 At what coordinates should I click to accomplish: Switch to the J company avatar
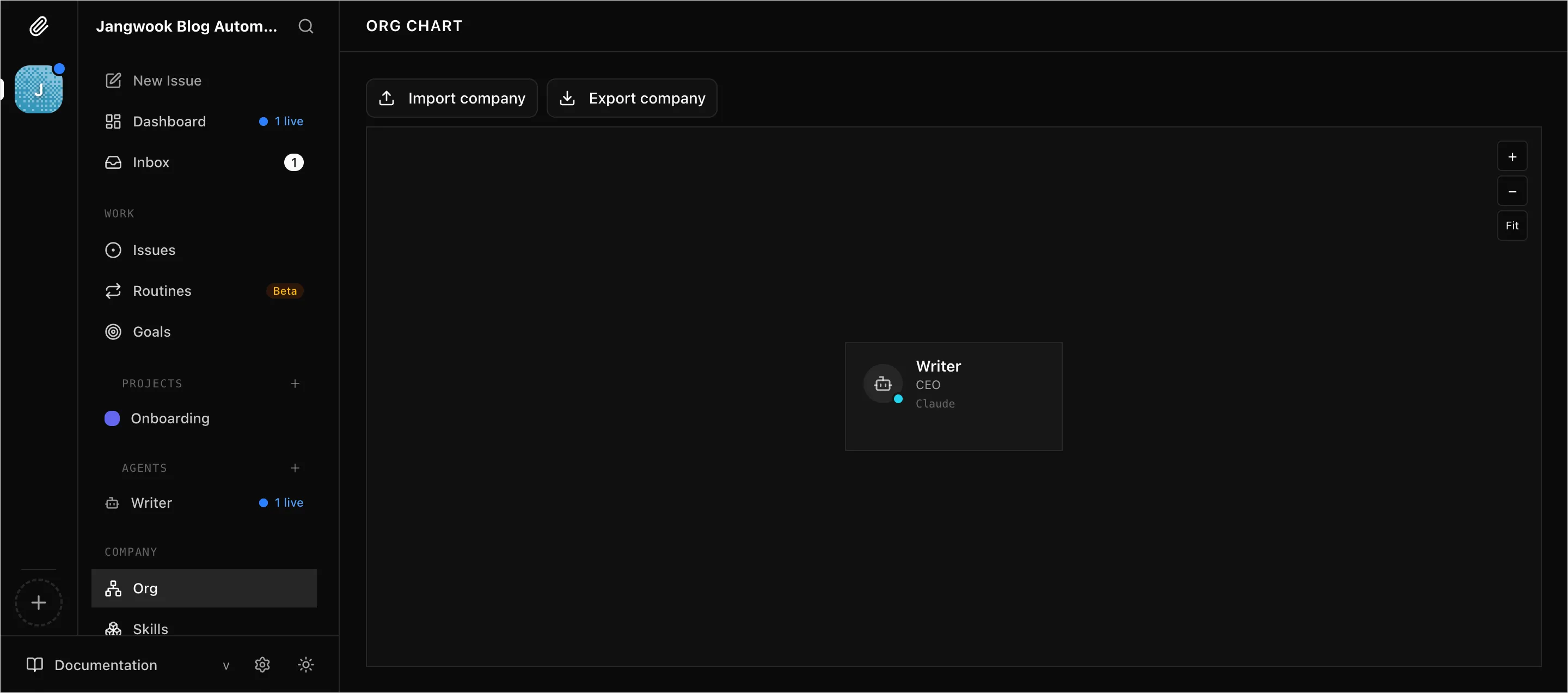click(38, 89)
